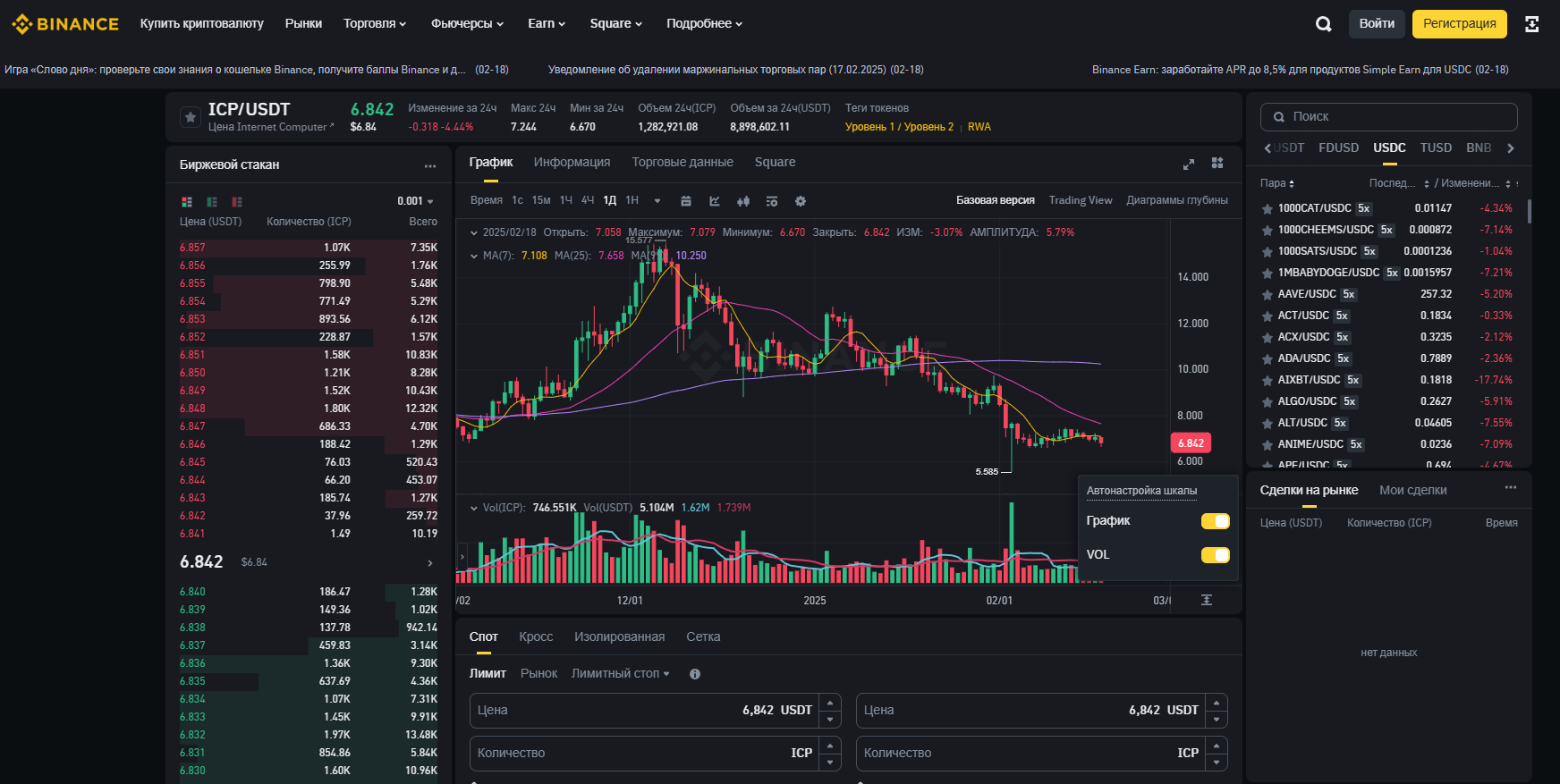Open the candlestick chart style icon

743,201
